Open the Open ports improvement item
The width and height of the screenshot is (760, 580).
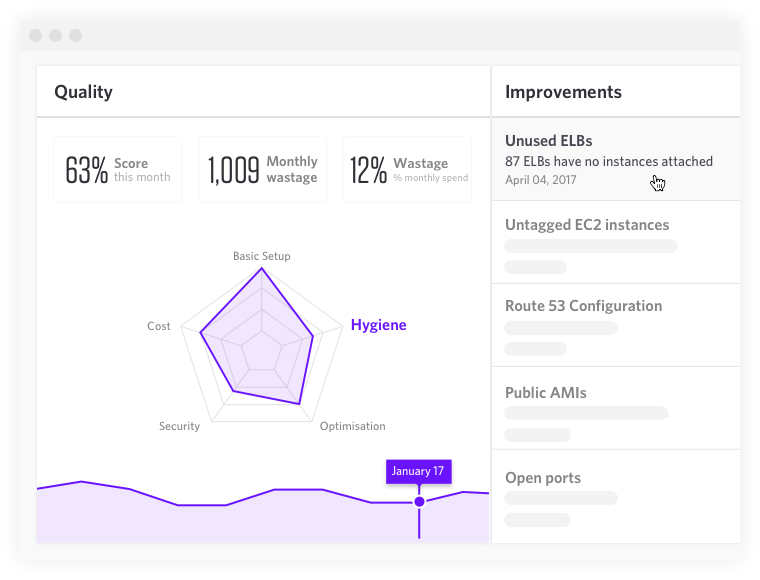pyautogui.click(x=616, y=496)
